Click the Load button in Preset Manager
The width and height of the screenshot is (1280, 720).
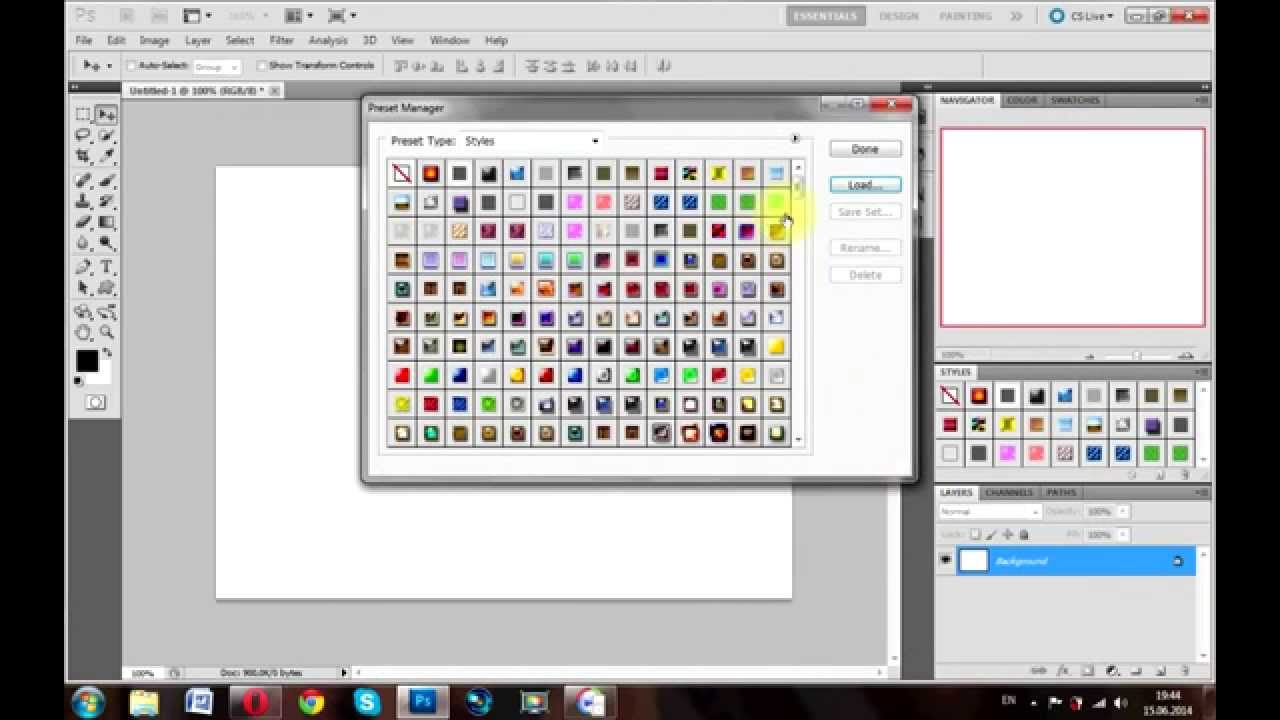coord(865,185)
